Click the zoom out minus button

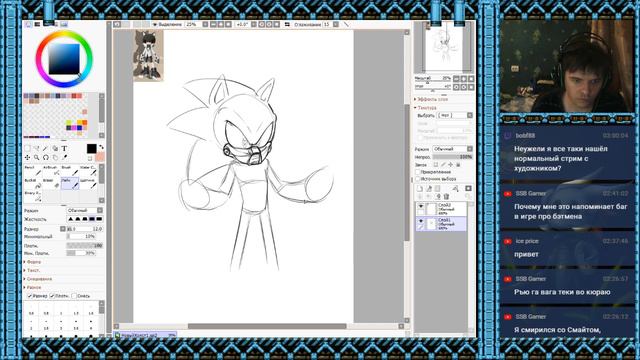[x=213, y=24]
